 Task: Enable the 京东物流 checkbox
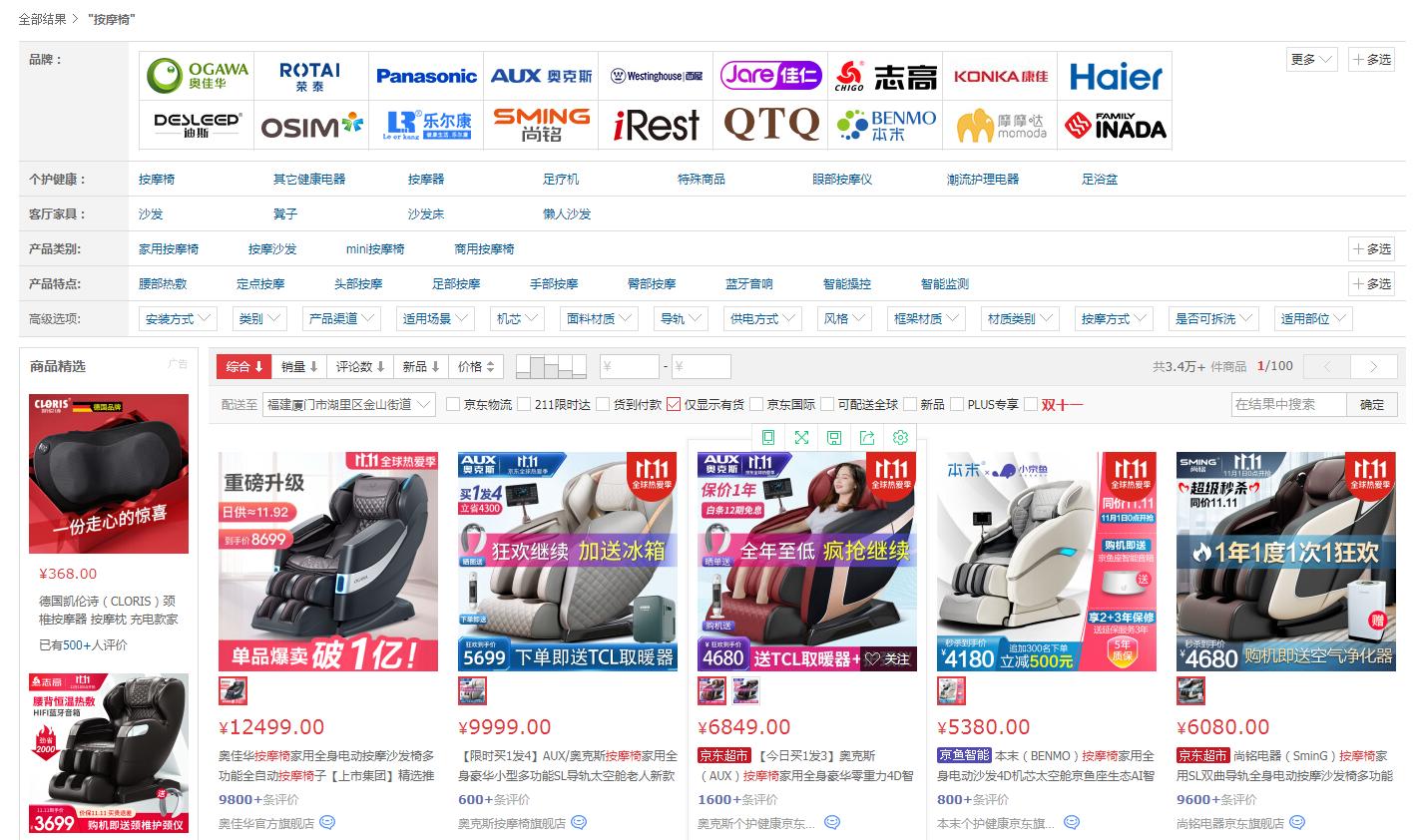(x=454, y=404)
